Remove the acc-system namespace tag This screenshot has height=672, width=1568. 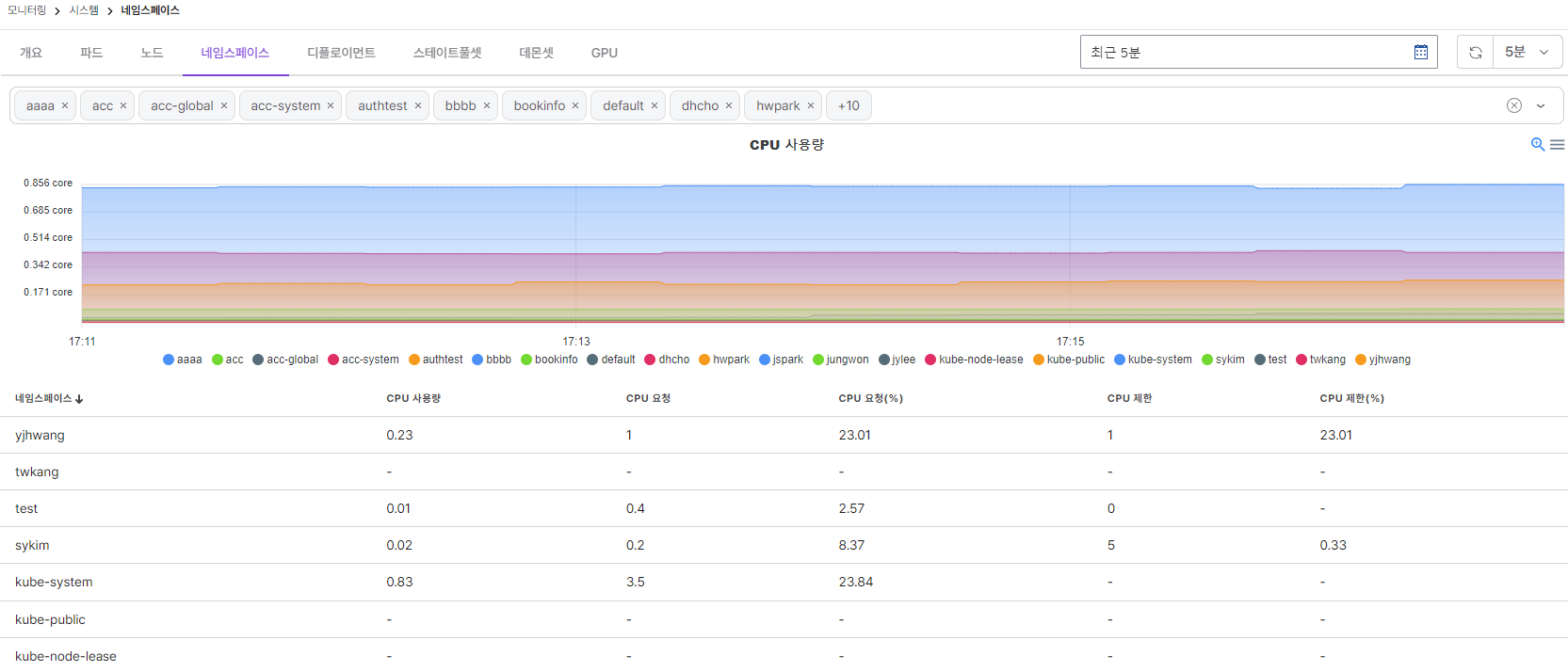pyautogui.click(x=331, y=105)
